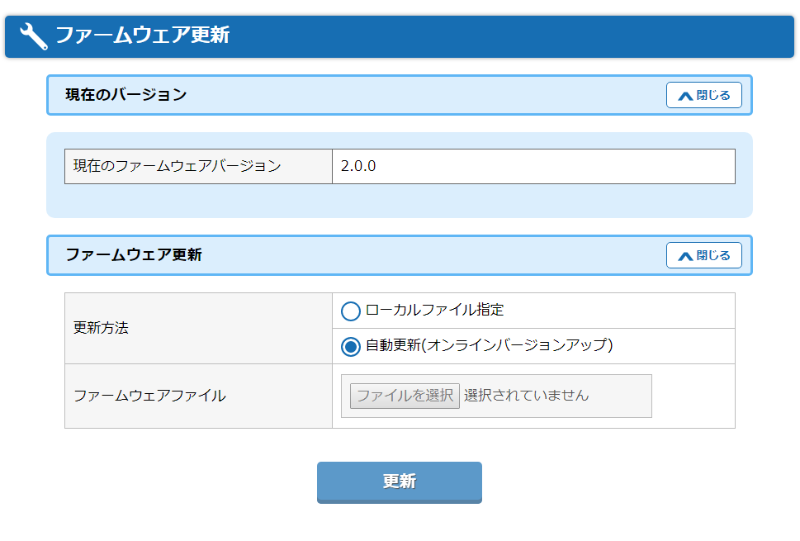Click the 自動更新(オンラインバージョンアップ) label text

click(x=488, y=346)
